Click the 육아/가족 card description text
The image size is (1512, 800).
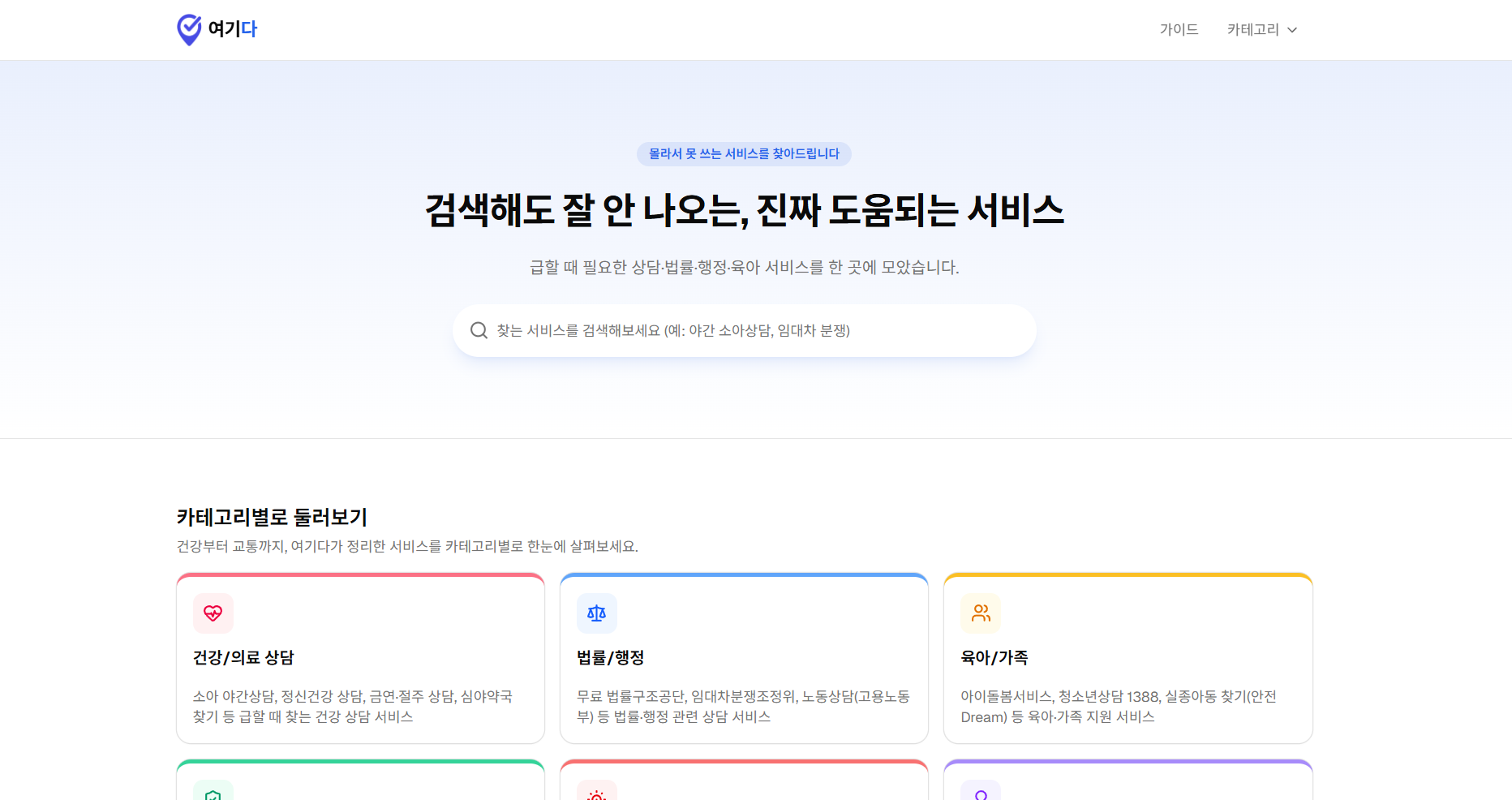click(1119, 707)
